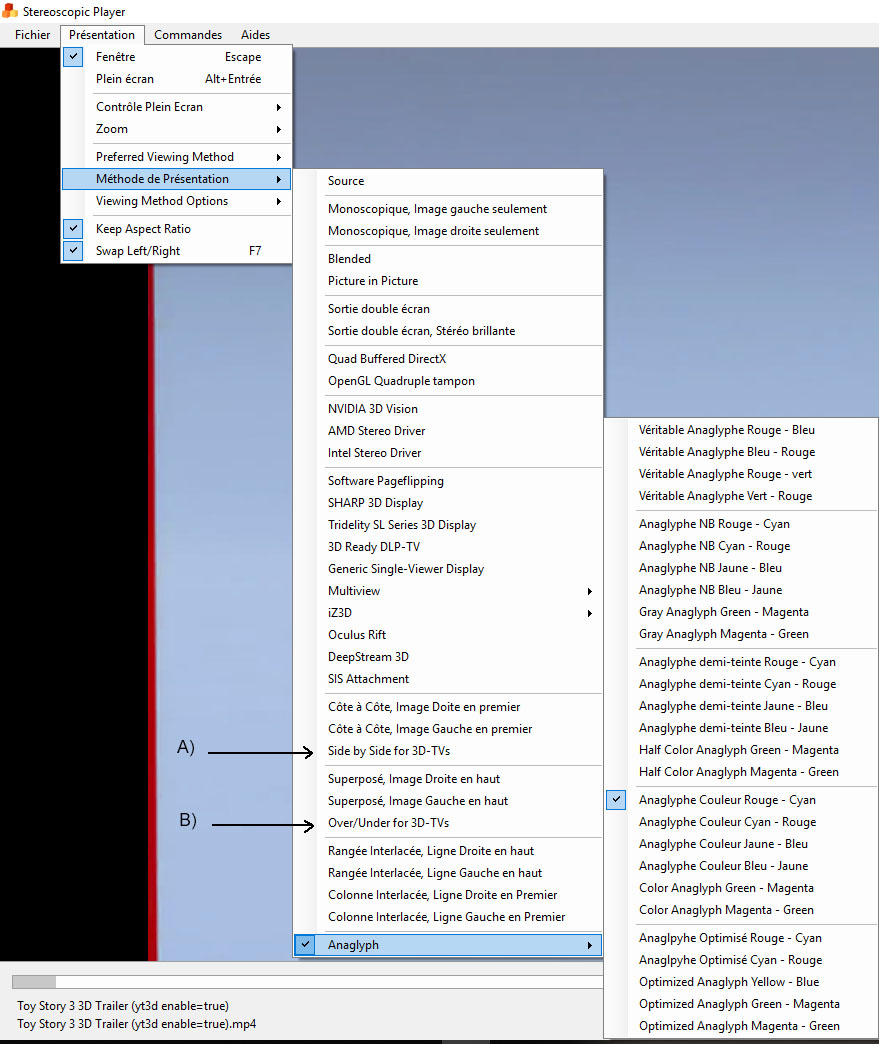Select Fenêtre windowed mode
Viewport: 879px width, 1044px height.
click(115, 57)
